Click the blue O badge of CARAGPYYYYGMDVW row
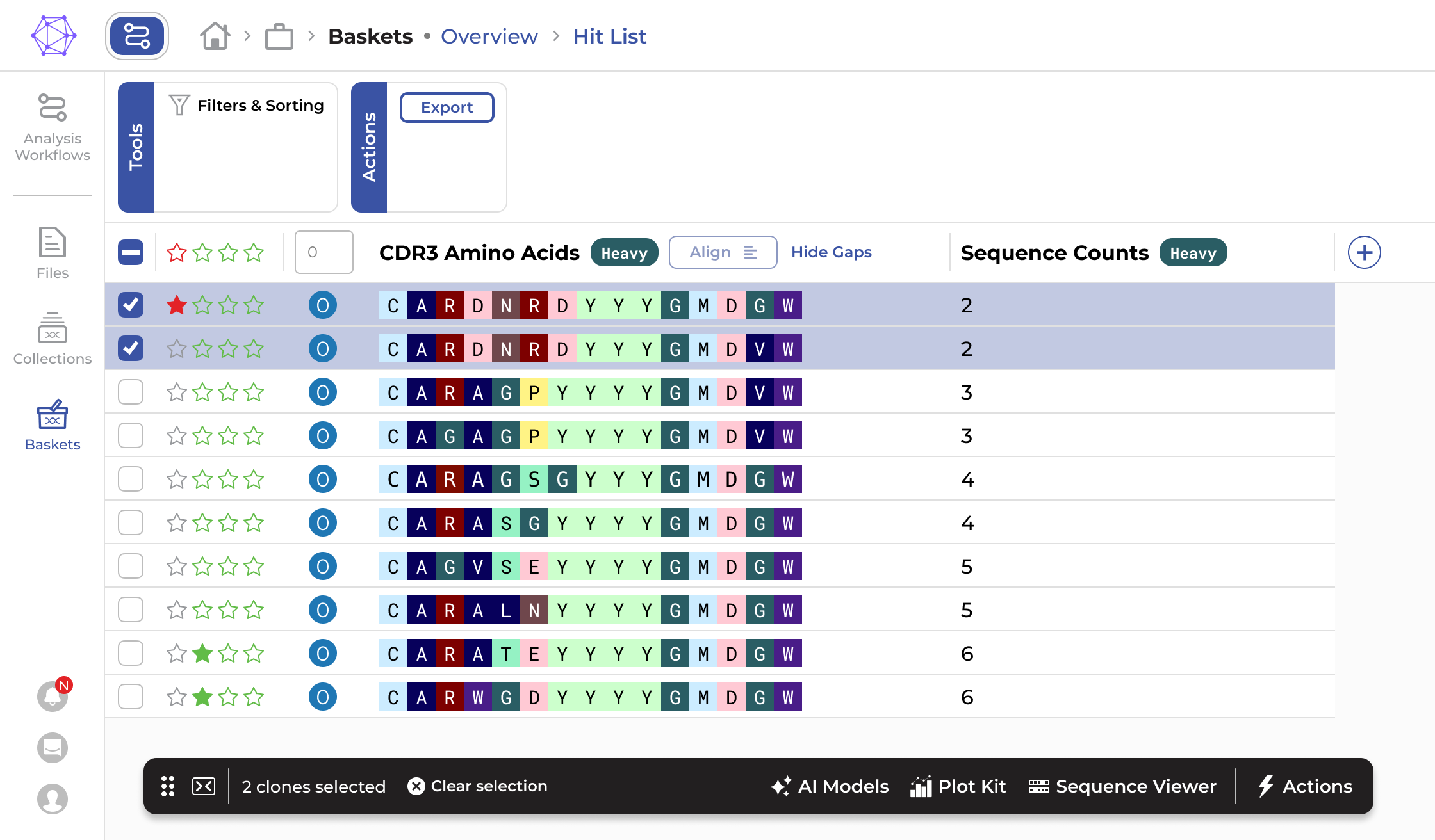 point(323,392)
